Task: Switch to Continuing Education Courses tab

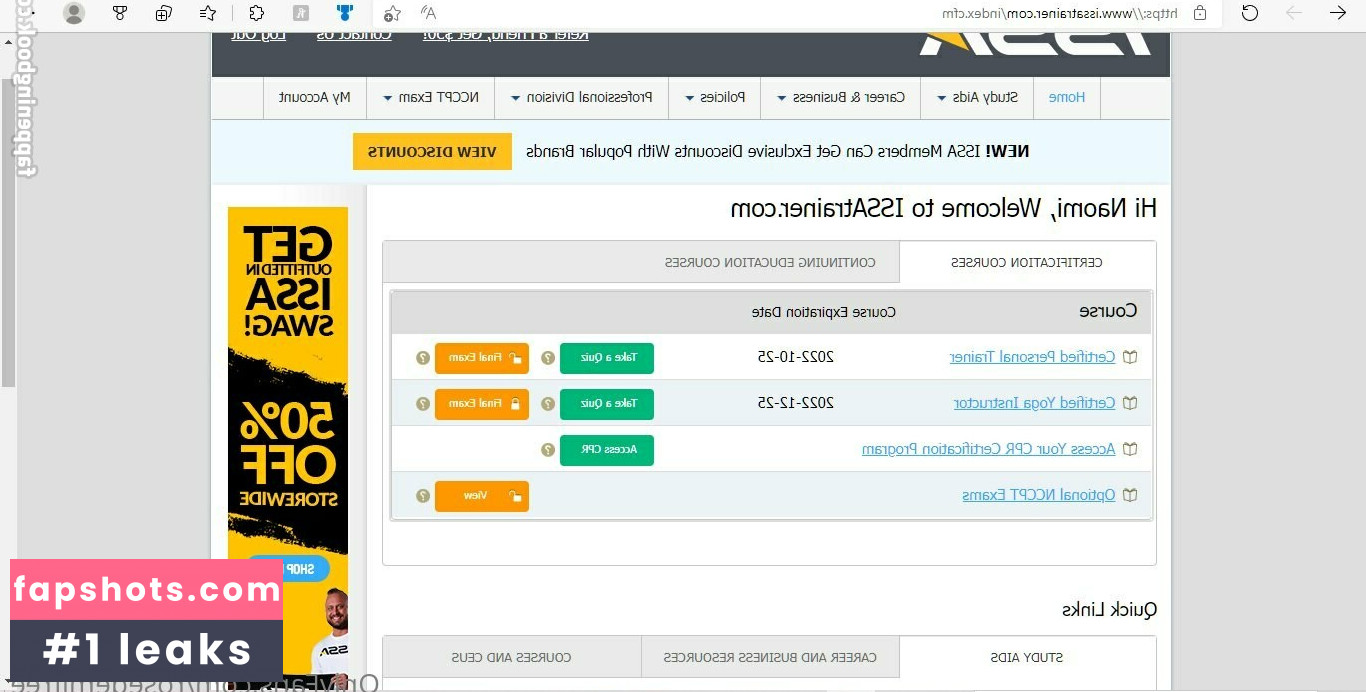Action: tap(770, 263)
